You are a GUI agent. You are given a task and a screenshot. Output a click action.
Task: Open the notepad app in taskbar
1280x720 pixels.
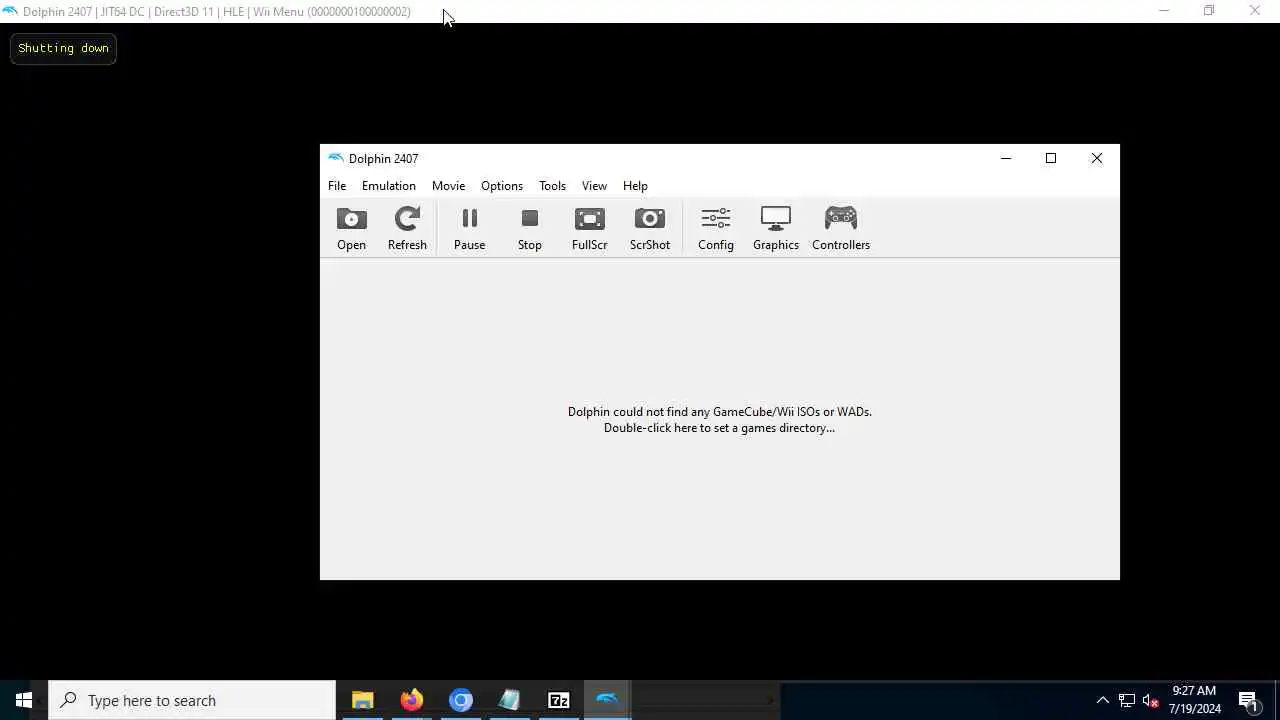pyautogui.click(x=510, y=700)
